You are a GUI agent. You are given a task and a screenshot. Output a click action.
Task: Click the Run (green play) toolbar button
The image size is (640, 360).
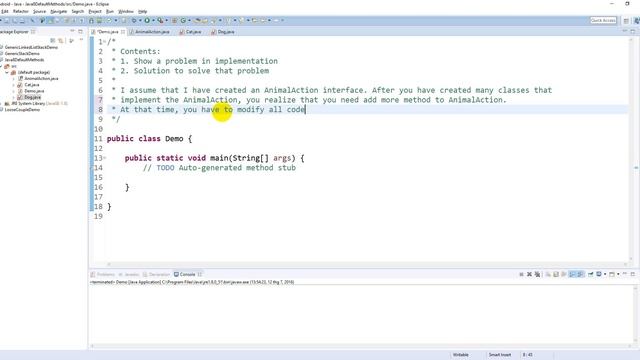147,20
